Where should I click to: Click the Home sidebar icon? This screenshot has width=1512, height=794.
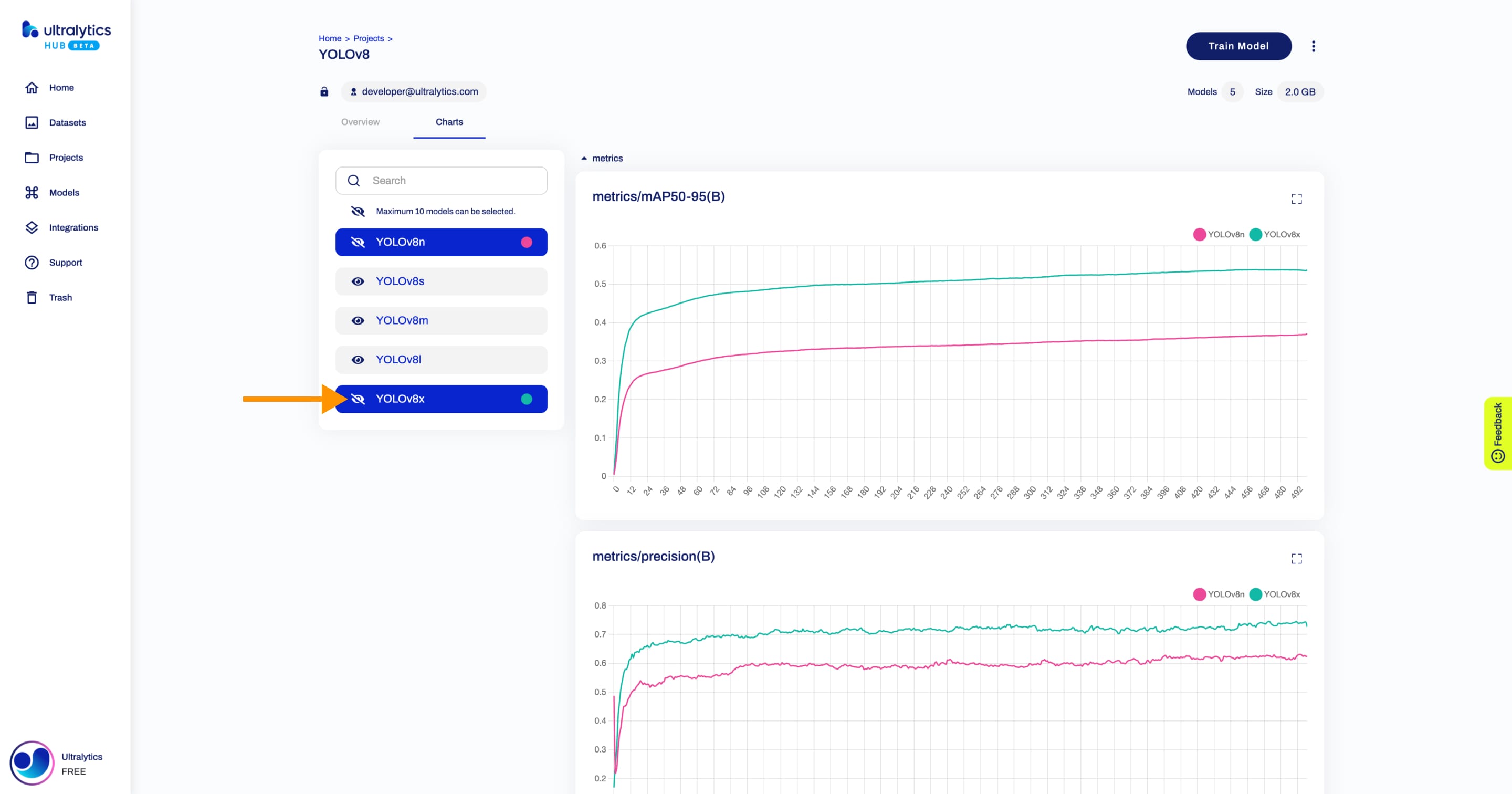[30, 87]
